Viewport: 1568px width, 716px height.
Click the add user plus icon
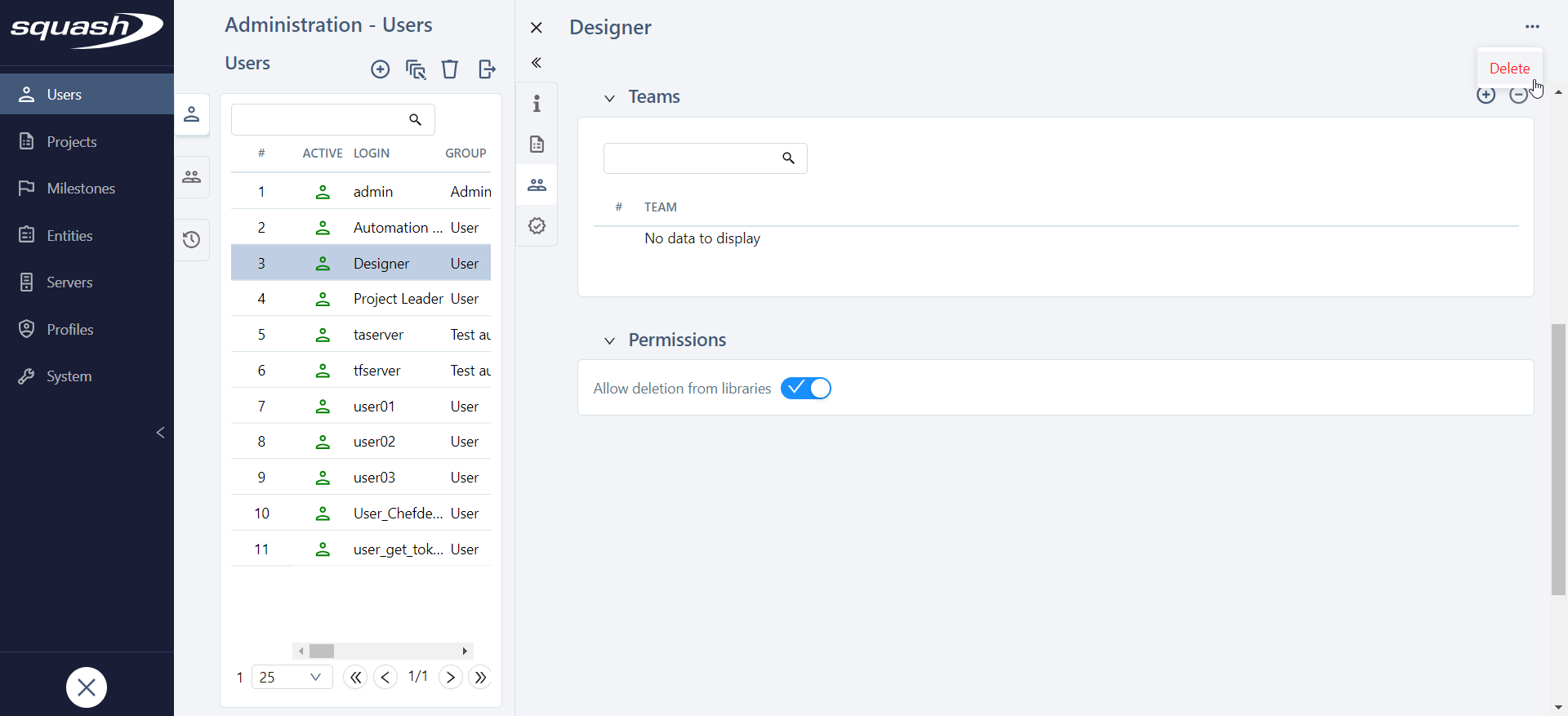click(380, 69)
